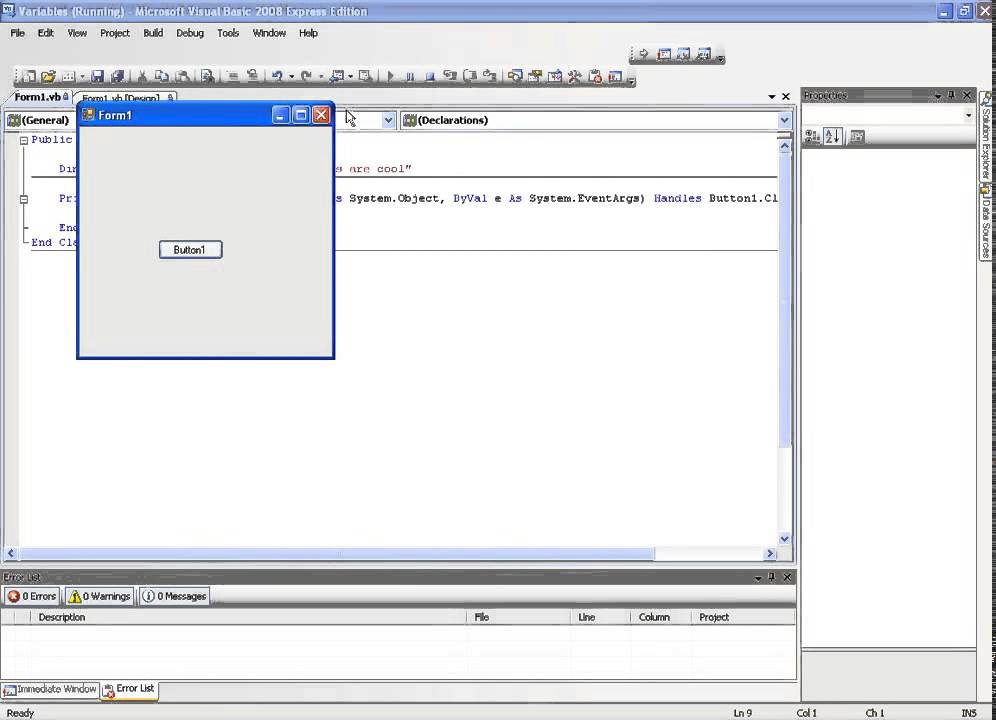Open Error List window position menu

pyautogui.click(x=758, y=577)
